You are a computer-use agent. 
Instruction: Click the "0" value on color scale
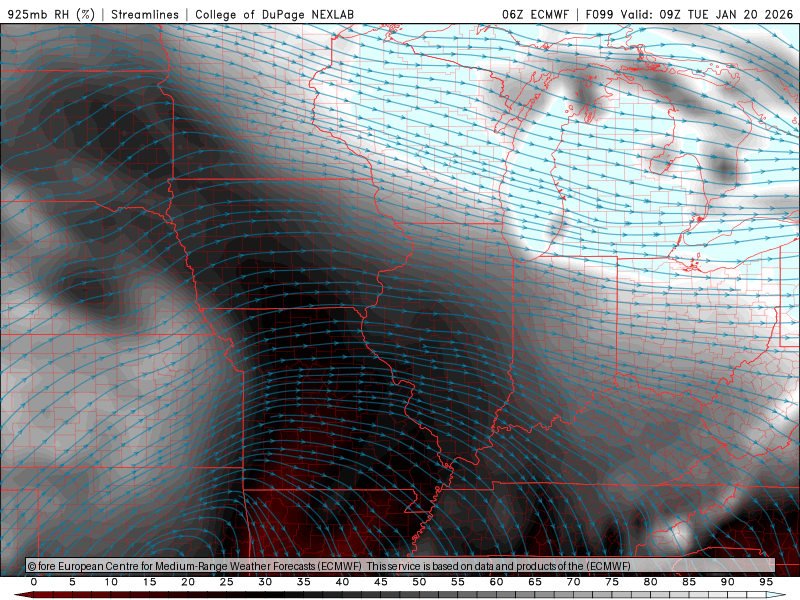(34, 582)
